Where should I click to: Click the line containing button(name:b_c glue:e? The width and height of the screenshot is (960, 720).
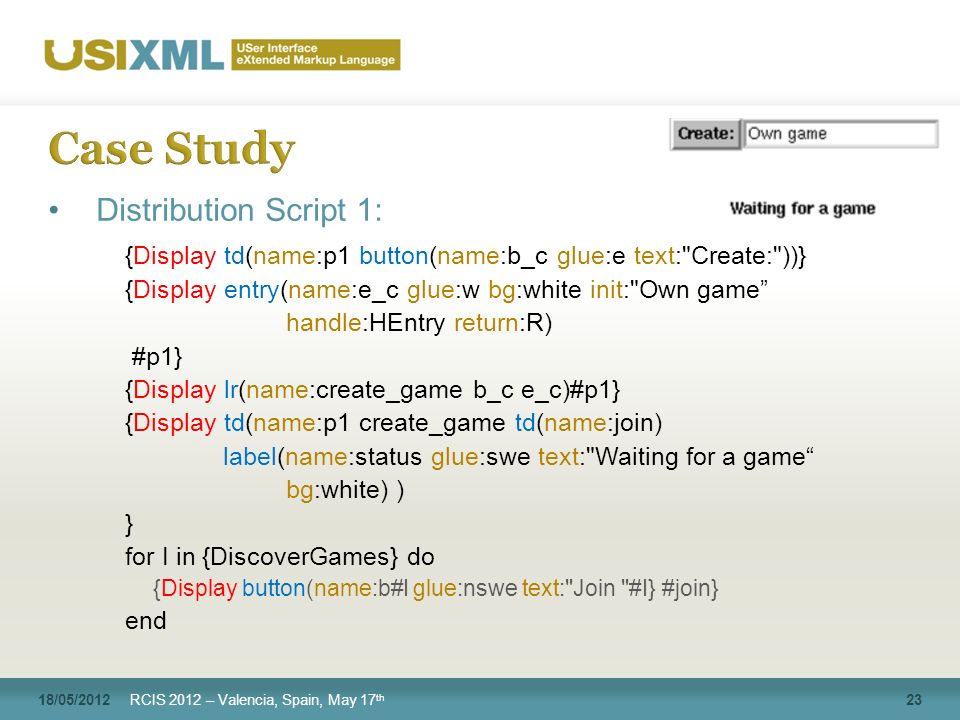465,256
